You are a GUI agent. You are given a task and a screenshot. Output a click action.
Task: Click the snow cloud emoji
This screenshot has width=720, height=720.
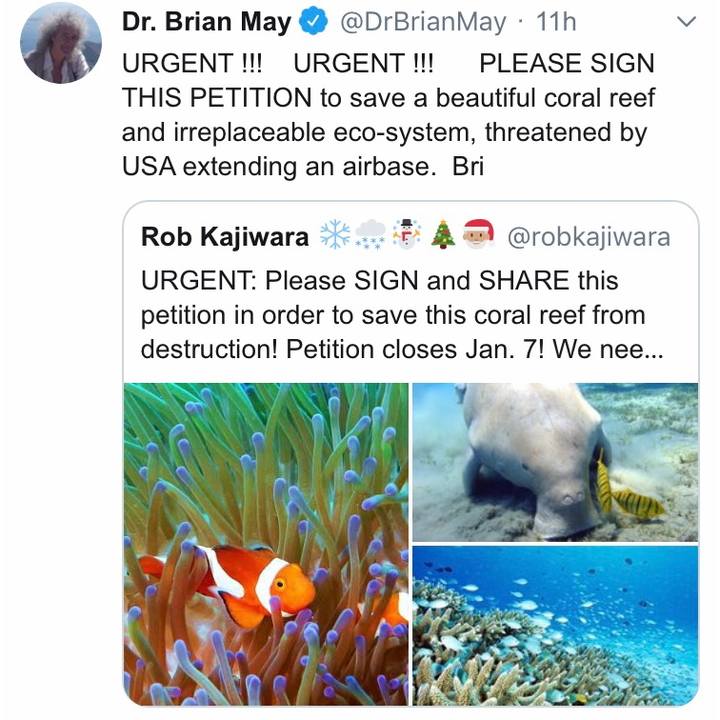click(370, 237)
